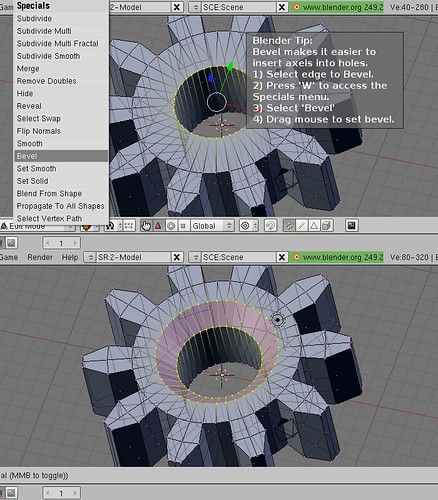The image size is (438, 500).
Task: Click the SR:2-Model screen name field
Action: click(133, 257)
